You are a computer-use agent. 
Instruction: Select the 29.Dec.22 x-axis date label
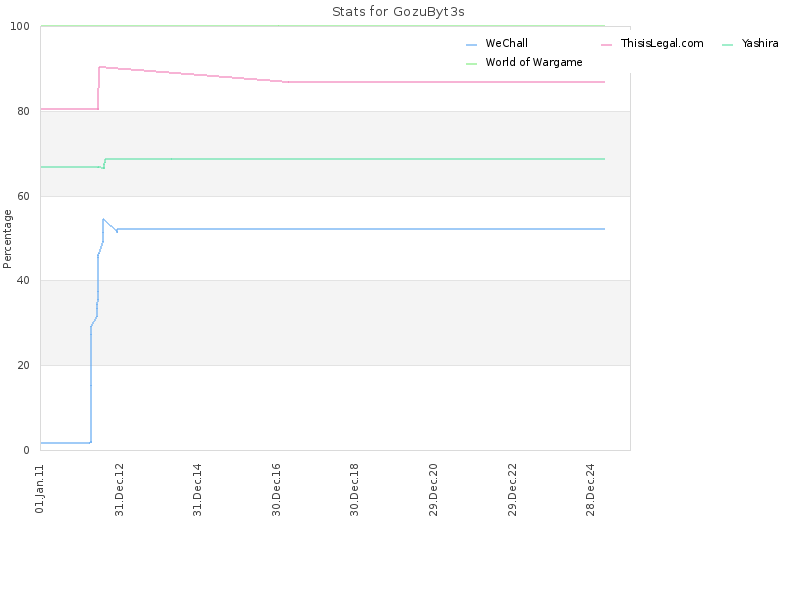click(x=512, y=489)
